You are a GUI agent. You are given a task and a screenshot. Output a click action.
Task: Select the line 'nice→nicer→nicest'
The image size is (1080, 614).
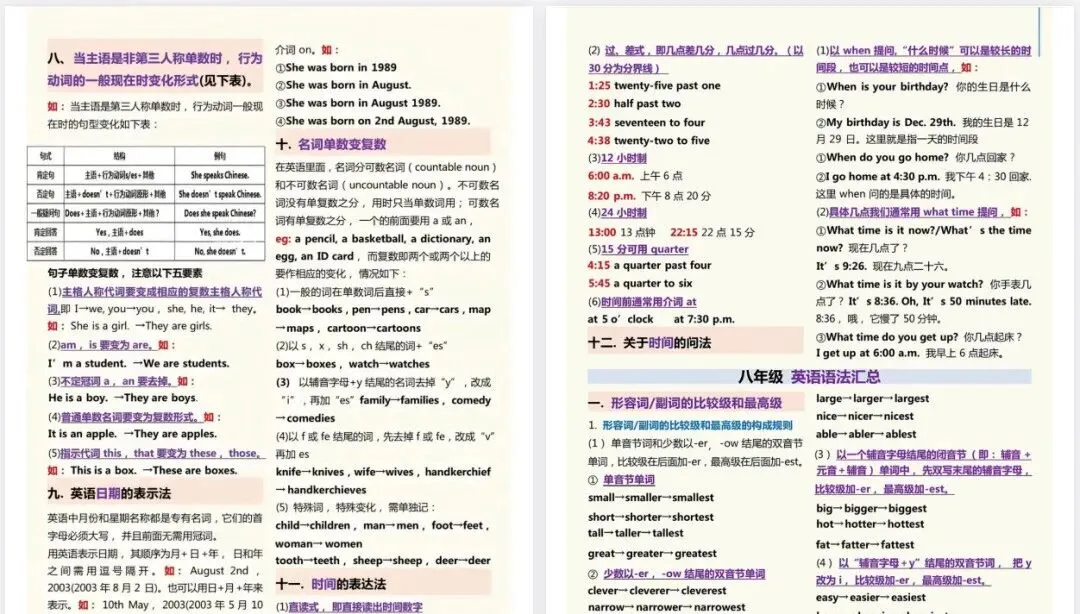pos(864,416)
